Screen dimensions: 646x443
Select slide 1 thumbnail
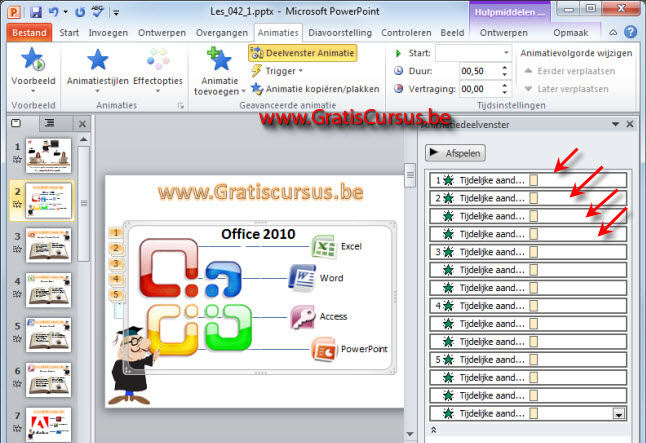tap(48, 155)
